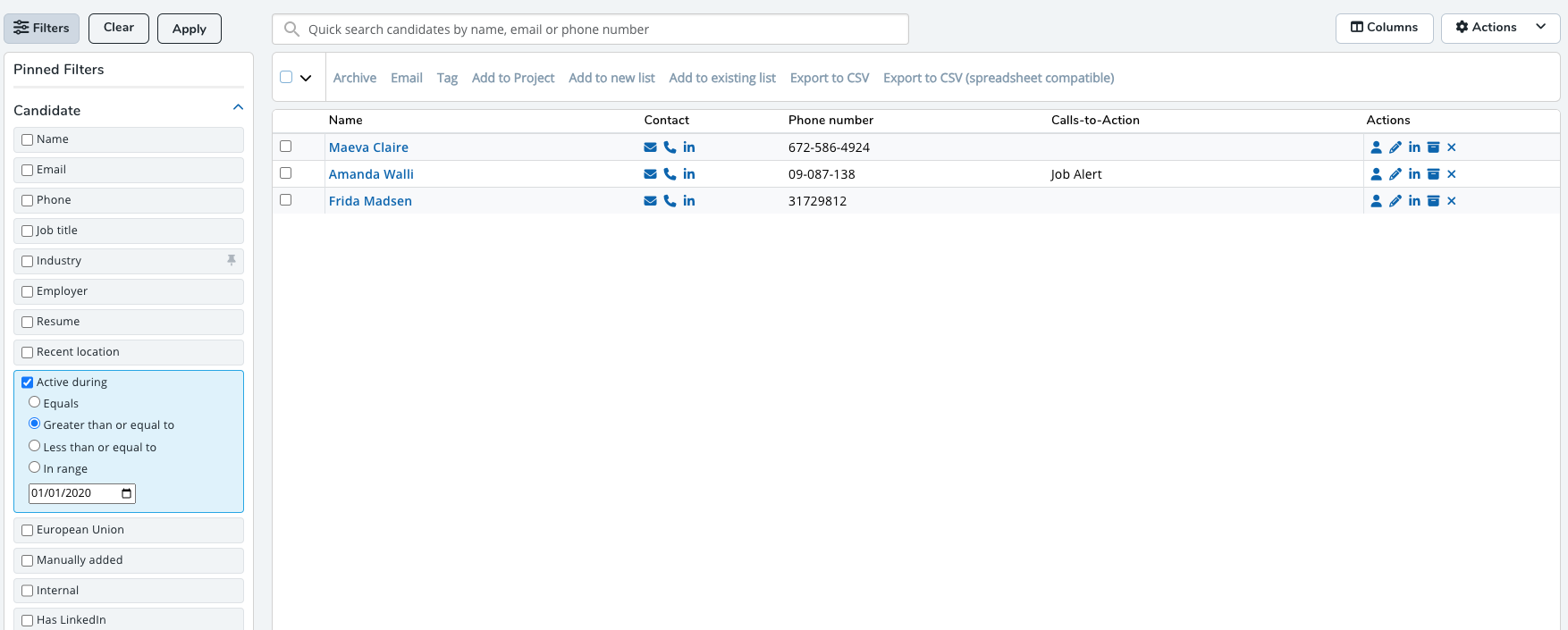Enable the Job title filter checkbox

click(28, 231)
